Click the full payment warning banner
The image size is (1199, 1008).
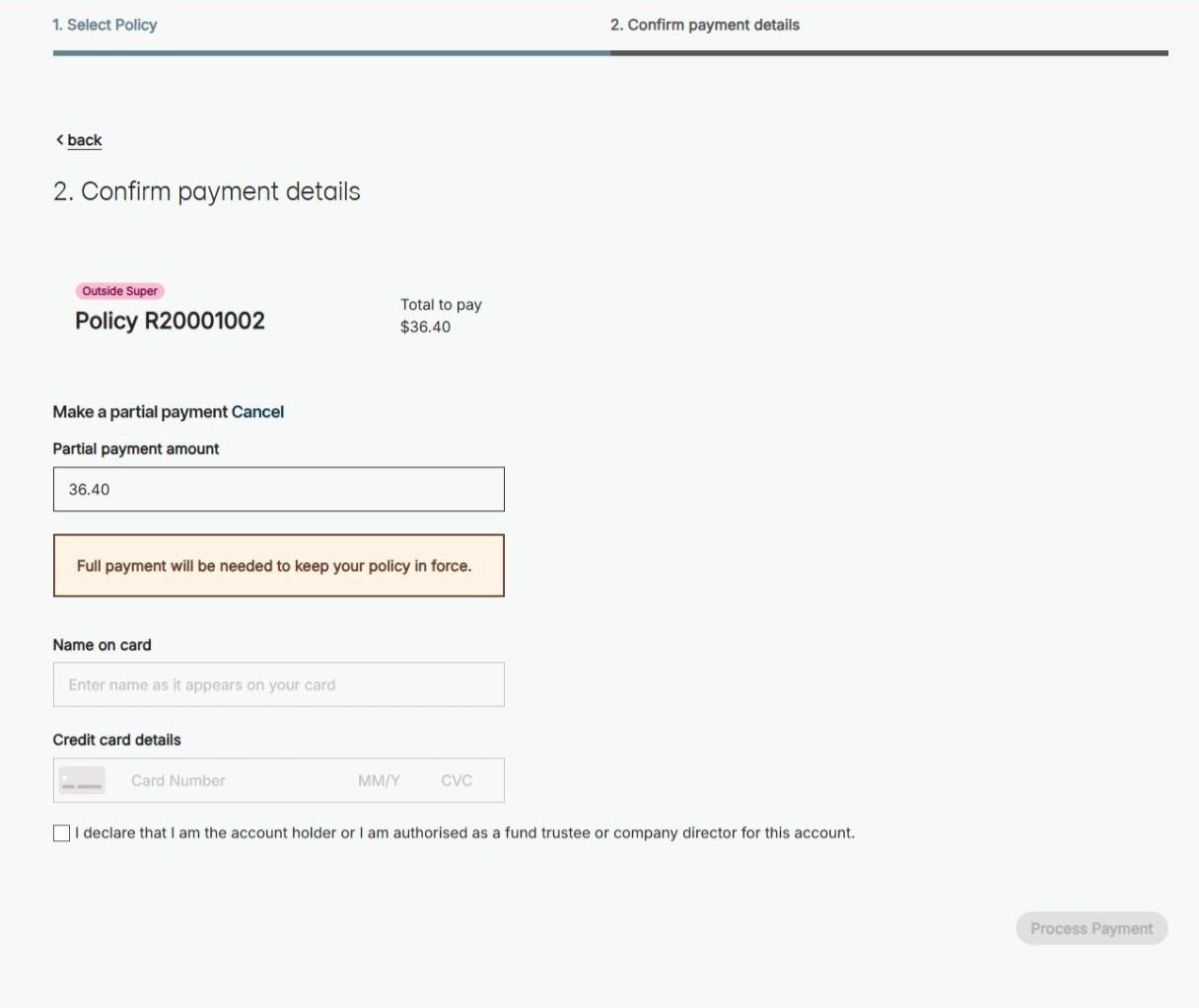(x=278, y=566)
